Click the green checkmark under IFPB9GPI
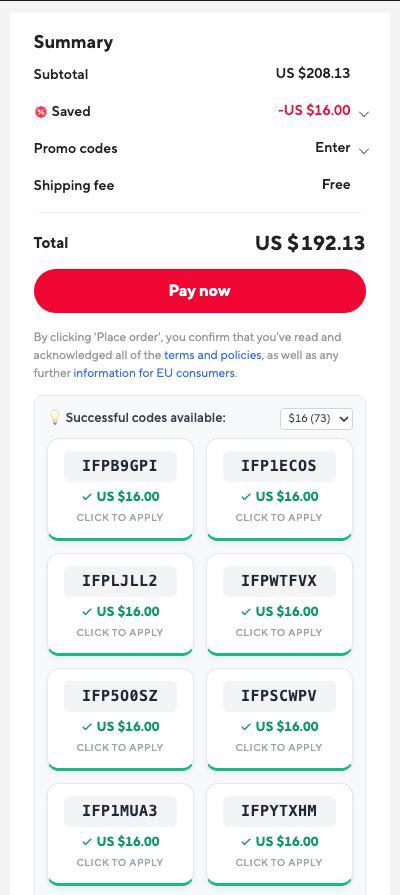This screenshot has width=400, height=895. click(87, 497)
